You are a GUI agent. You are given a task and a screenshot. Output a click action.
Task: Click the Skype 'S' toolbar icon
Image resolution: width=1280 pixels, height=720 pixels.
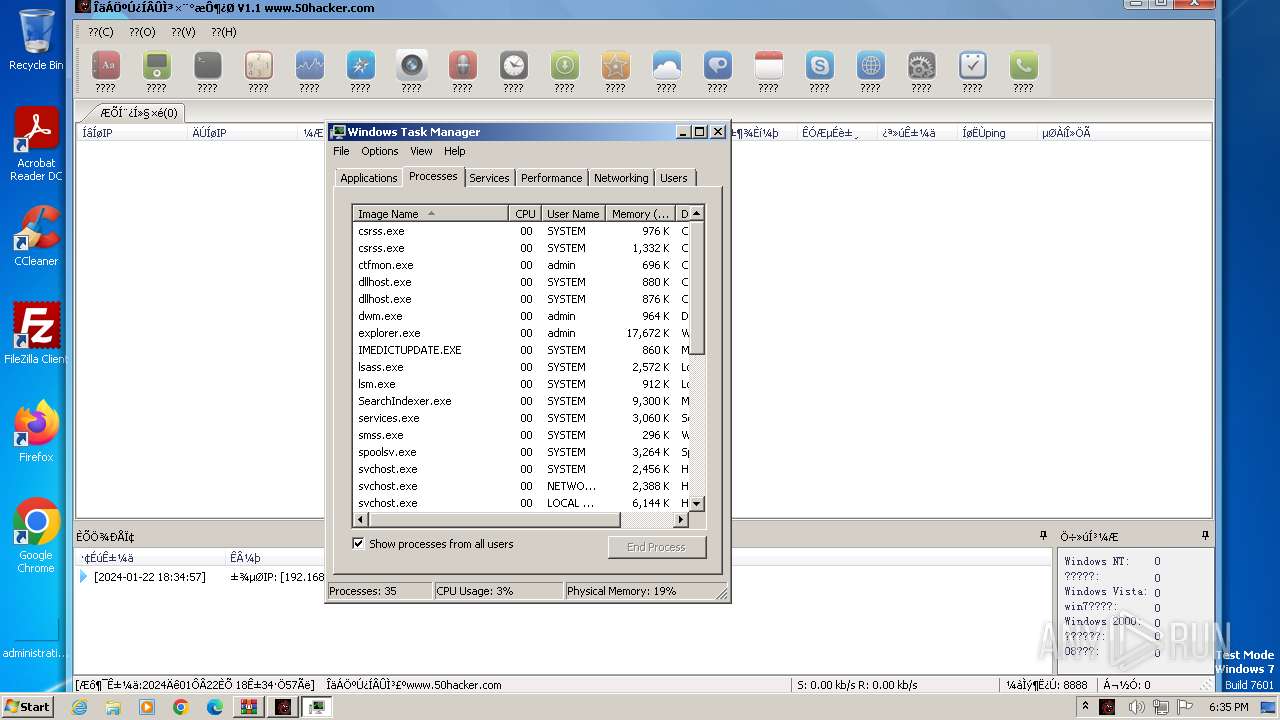pos(820,66)
